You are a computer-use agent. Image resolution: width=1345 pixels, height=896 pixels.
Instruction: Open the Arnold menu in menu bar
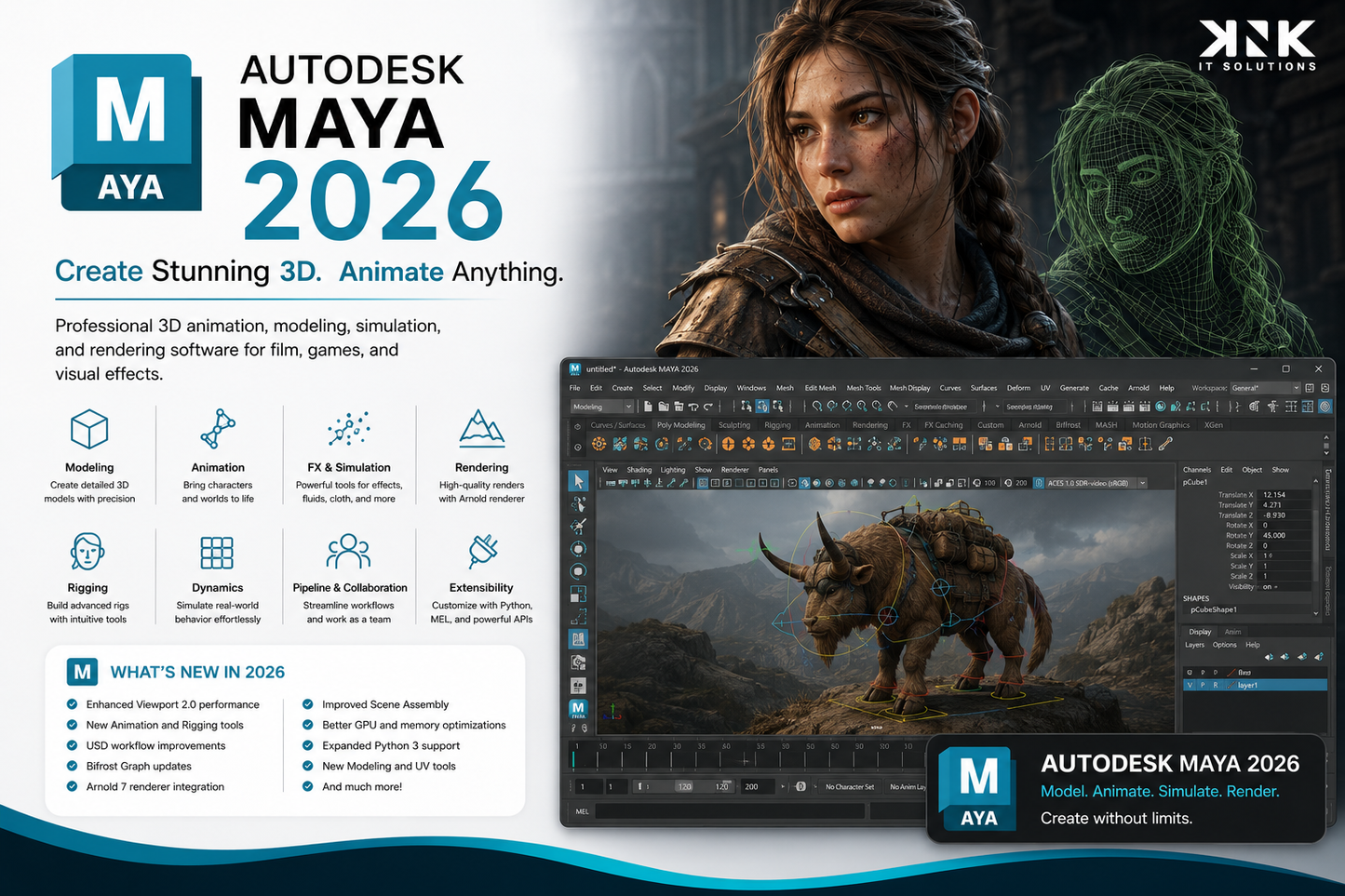click(x=1138, y=388)
